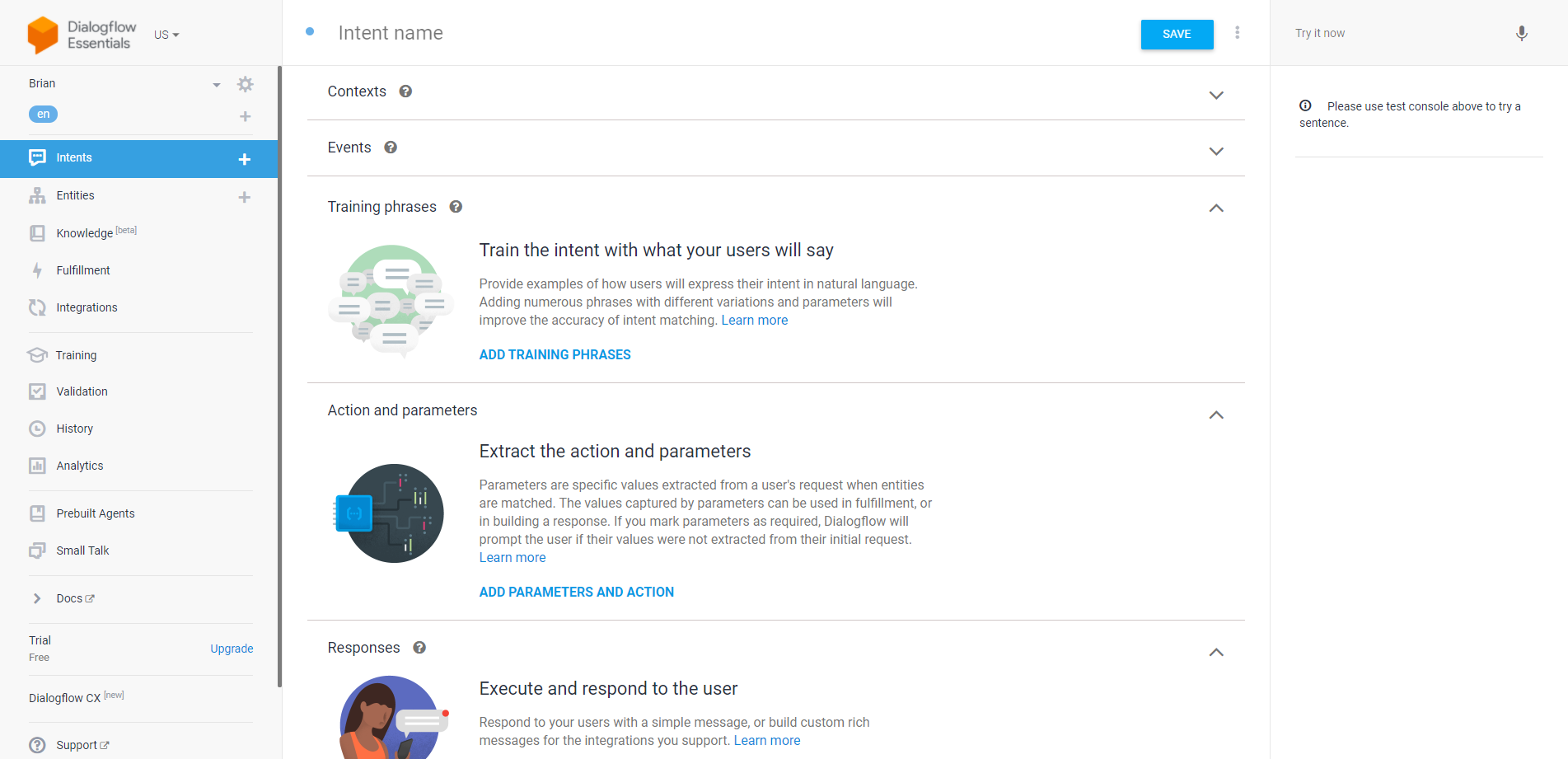
Task: Click the Intent name input field
Action: pos(577,33)
